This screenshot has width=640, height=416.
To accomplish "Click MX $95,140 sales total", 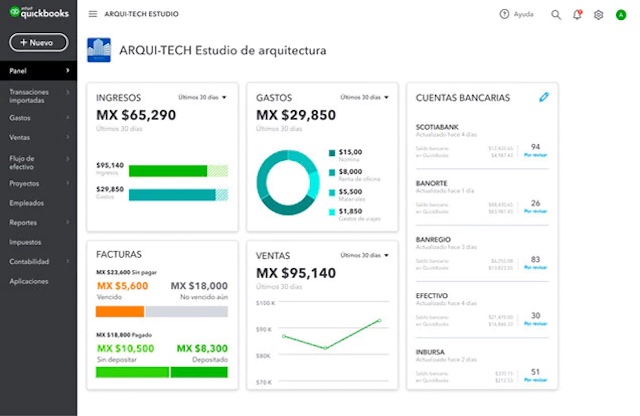I will 296,273.
